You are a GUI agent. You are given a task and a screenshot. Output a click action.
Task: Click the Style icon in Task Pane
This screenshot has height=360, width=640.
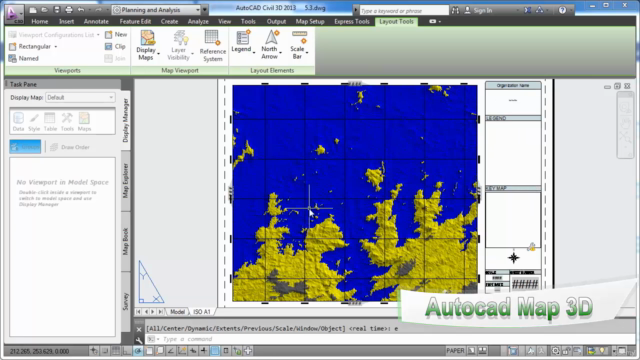point(34,122)
